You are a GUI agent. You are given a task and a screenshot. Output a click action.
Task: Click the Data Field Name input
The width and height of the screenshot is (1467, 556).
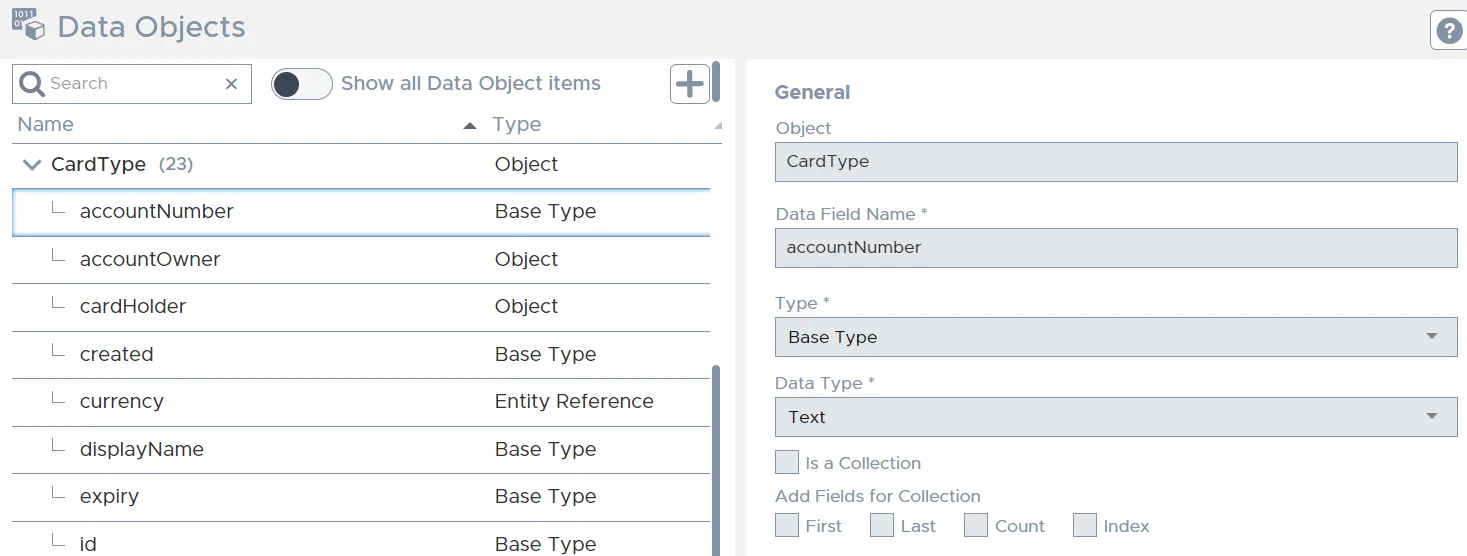(1116, 248)
